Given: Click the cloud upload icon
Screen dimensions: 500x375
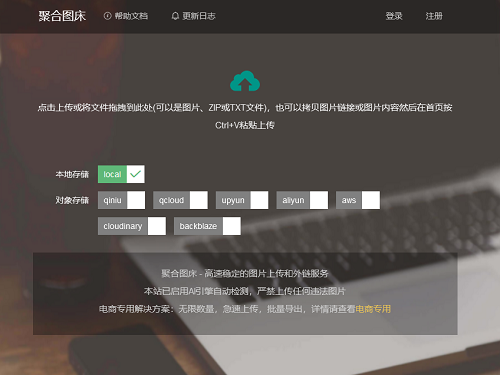Looking at the screenshot, I should [245, 81].
